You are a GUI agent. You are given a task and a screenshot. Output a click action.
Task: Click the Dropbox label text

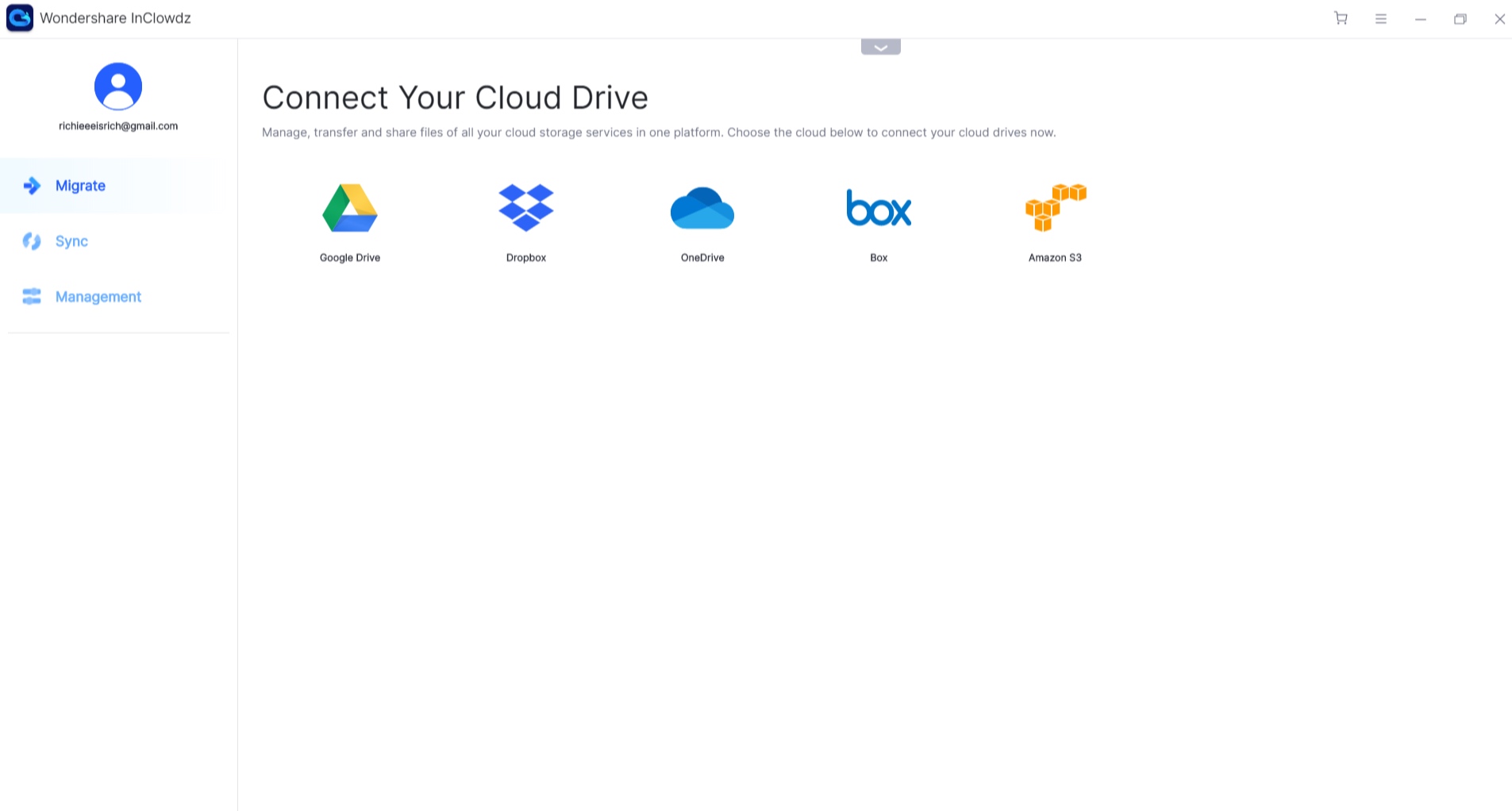[x=526, y=258]
